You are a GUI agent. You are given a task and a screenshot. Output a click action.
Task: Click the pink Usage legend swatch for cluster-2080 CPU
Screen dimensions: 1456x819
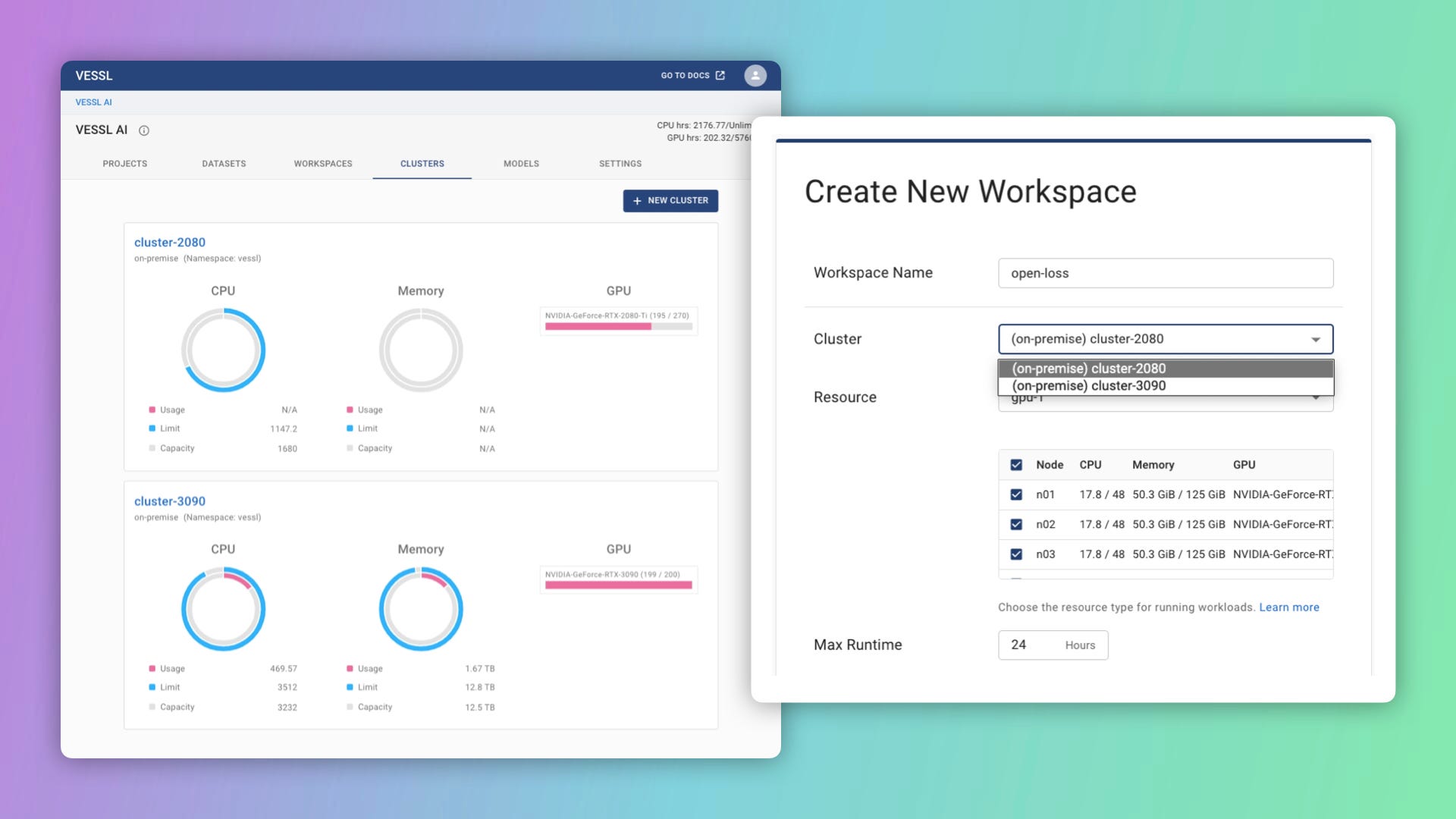pyautogui.click(x=152, y=409)
